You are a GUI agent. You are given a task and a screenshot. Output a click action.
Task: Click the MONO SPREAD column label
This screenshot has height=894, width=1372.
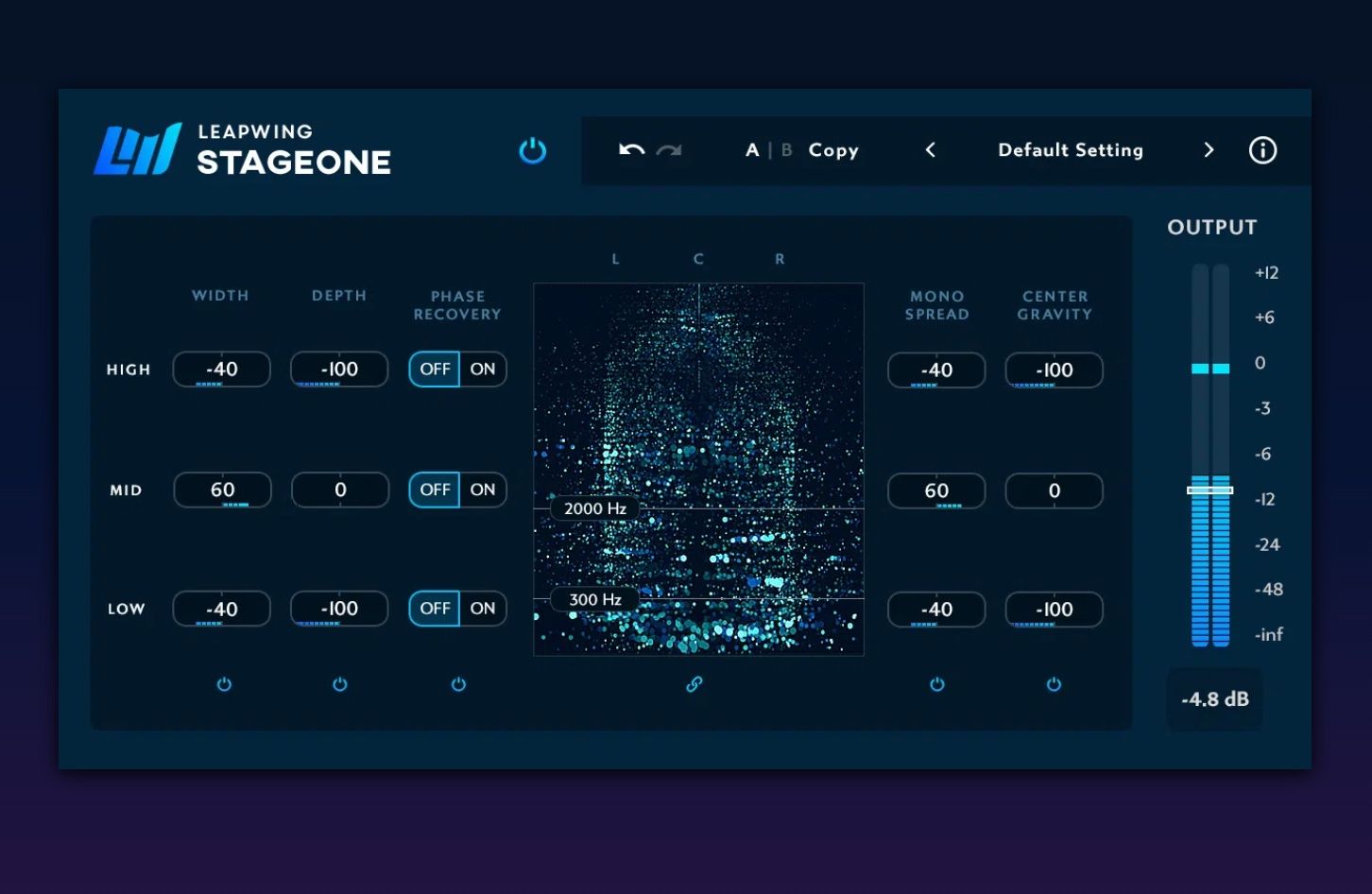(x=937, y=305)
